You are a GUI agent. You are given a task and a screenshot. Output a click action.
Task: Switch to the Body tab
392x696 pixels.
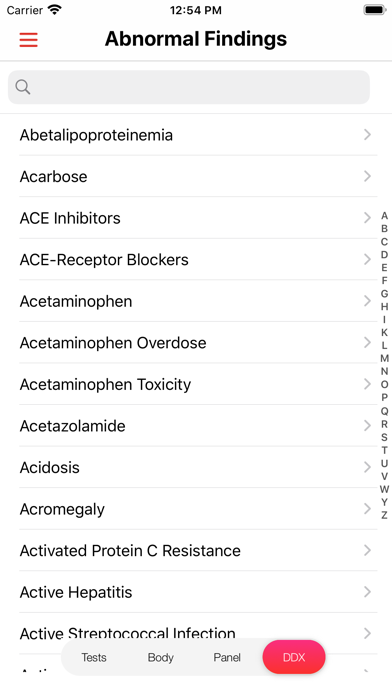(x=160, y=657)
